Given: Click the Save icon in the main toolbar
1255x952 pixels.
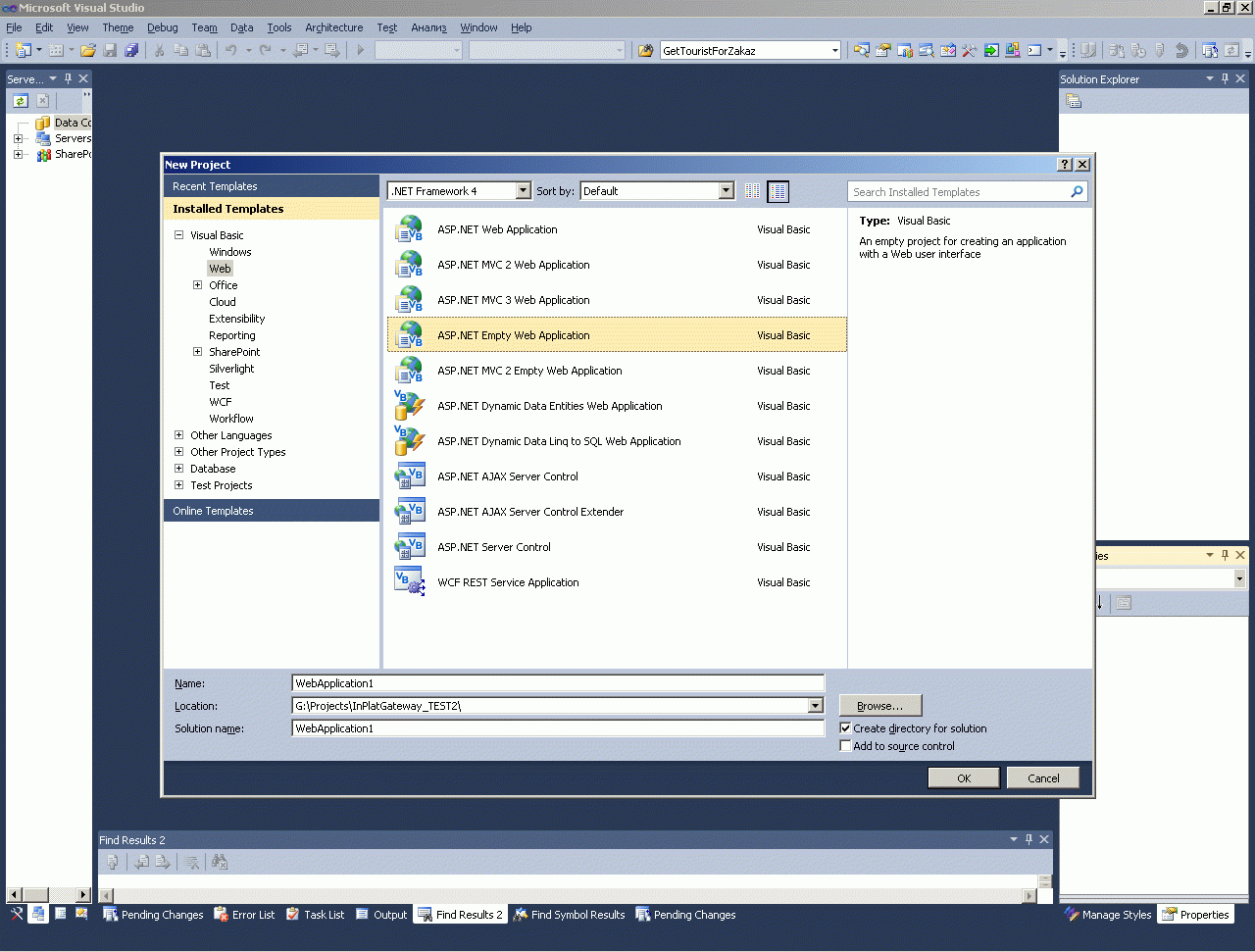Looking at the screenshot, I should [110, 50].
